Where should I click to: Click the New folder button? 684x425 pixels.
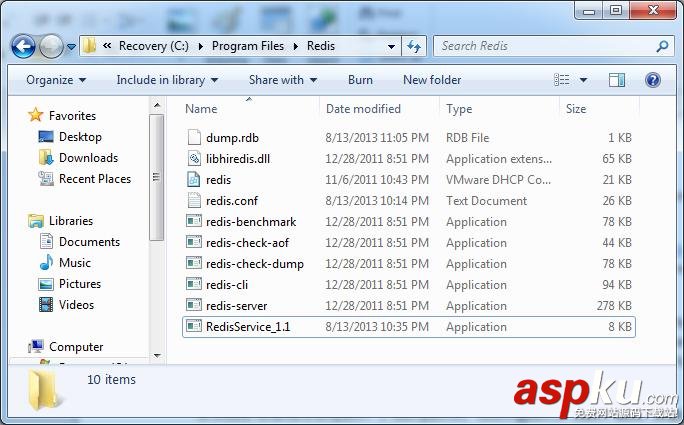pyautogui.click(x=432, y=80)
